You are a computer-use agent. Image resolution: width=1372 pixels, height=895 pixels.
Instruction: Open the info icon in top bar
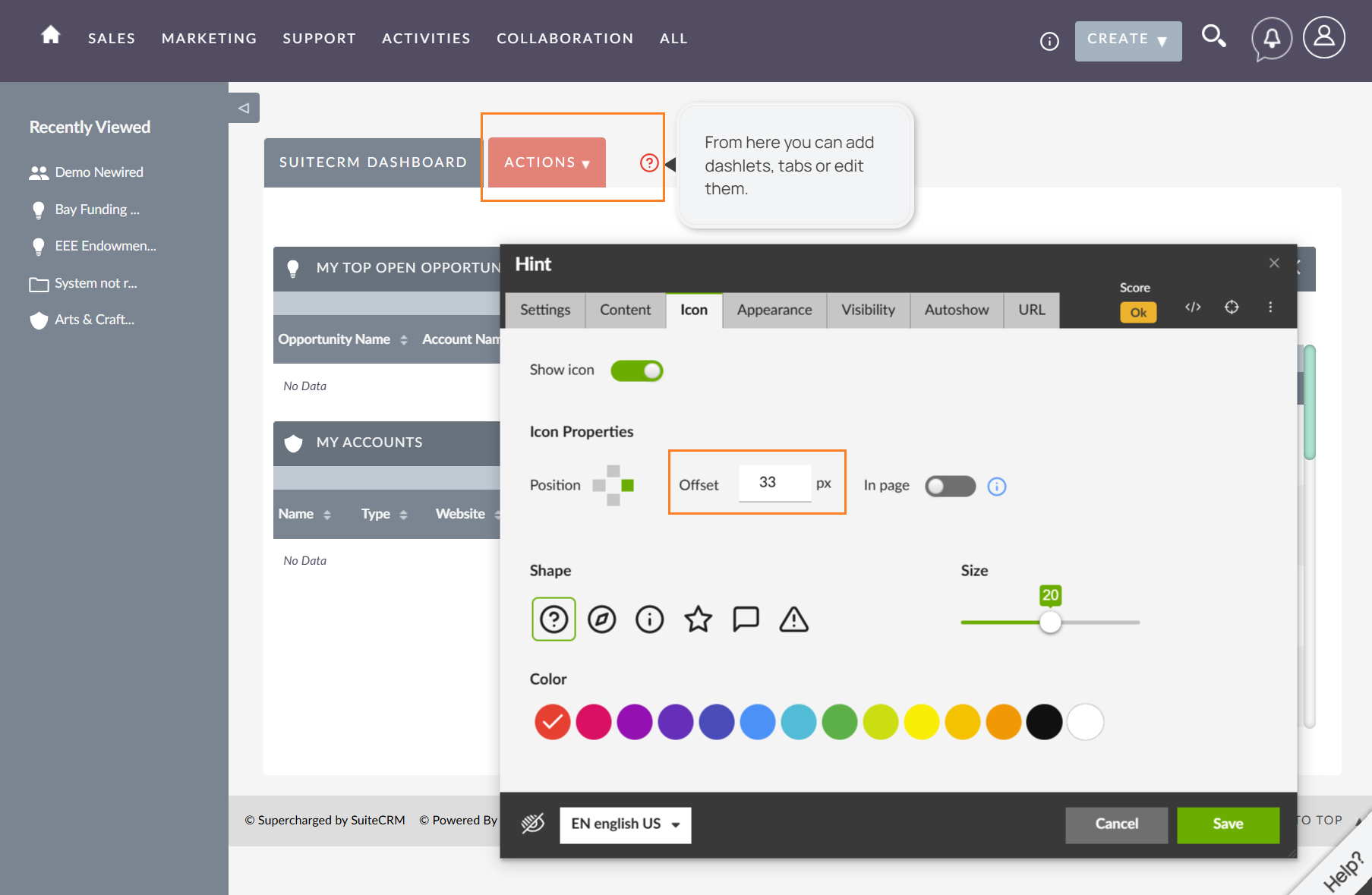(1049, 42)
